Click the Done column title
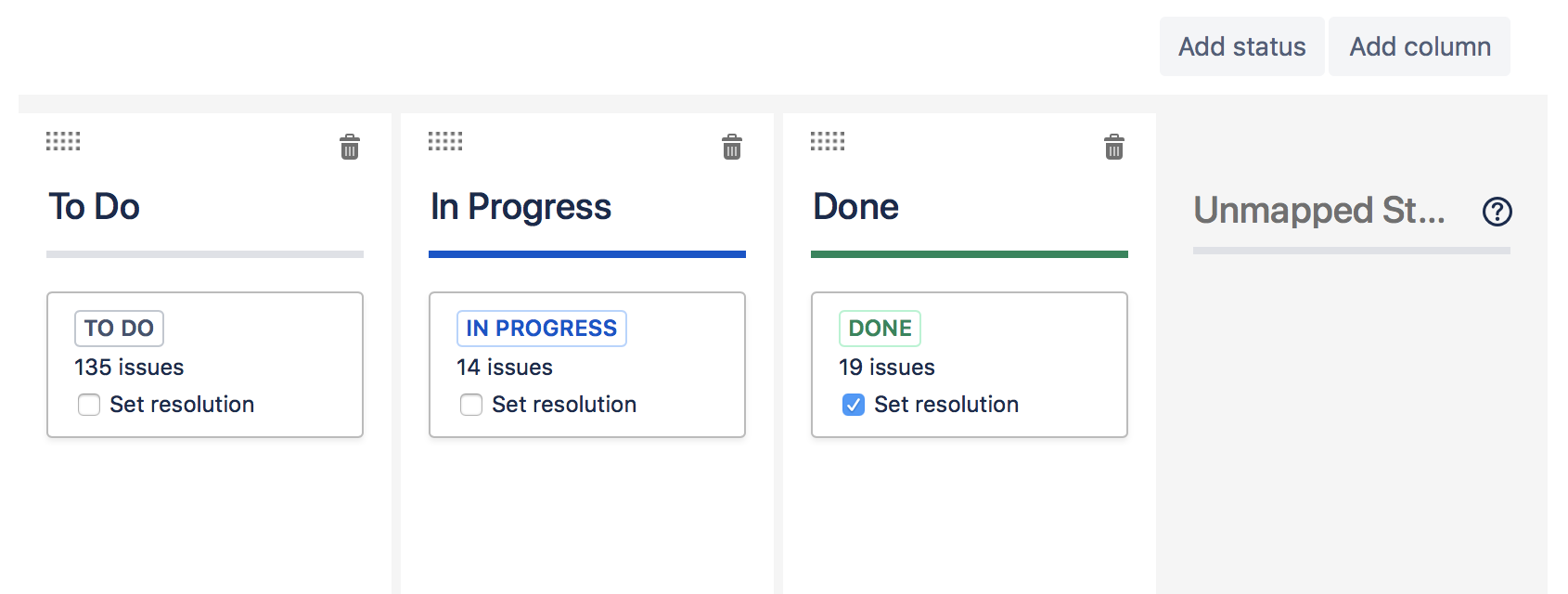 [855, 207]
